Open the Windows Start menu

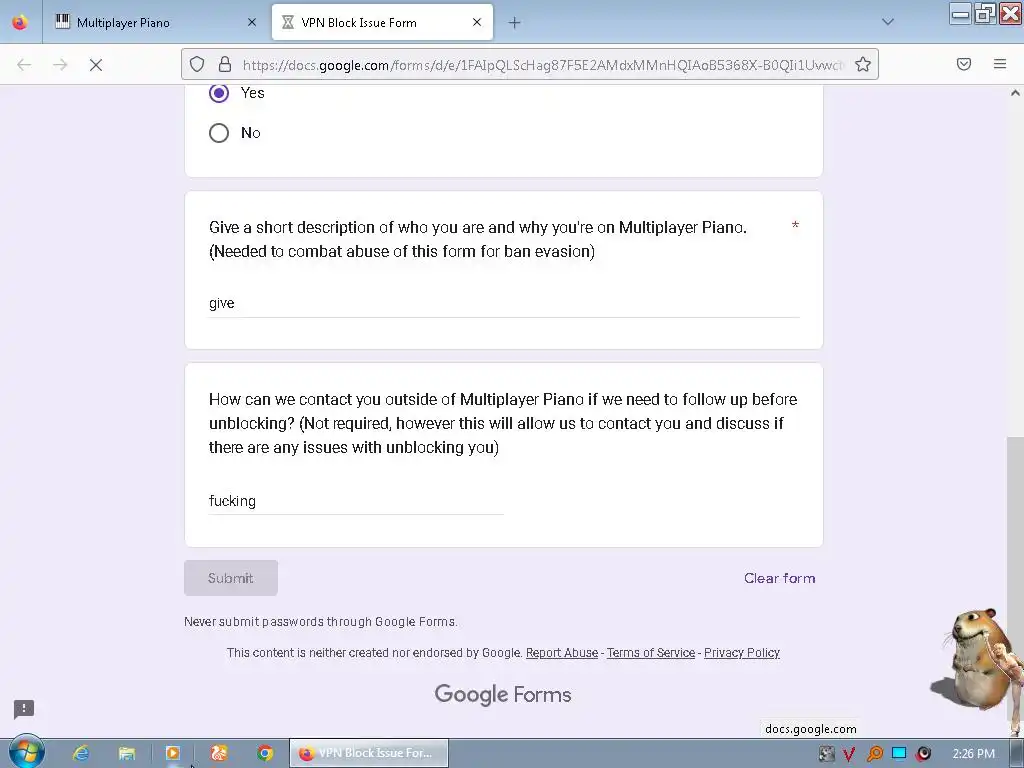[26, 752]
